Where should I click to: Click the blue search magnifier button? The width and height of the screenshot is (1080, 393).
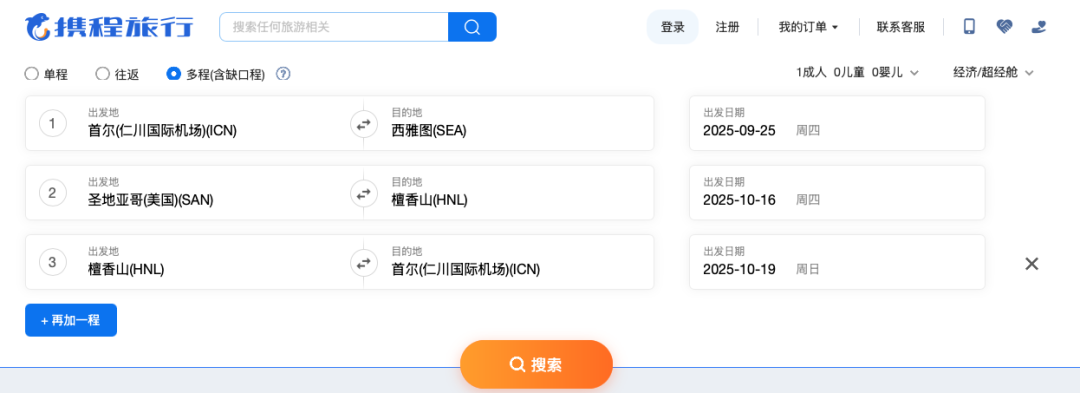click(x=472, y=27)
